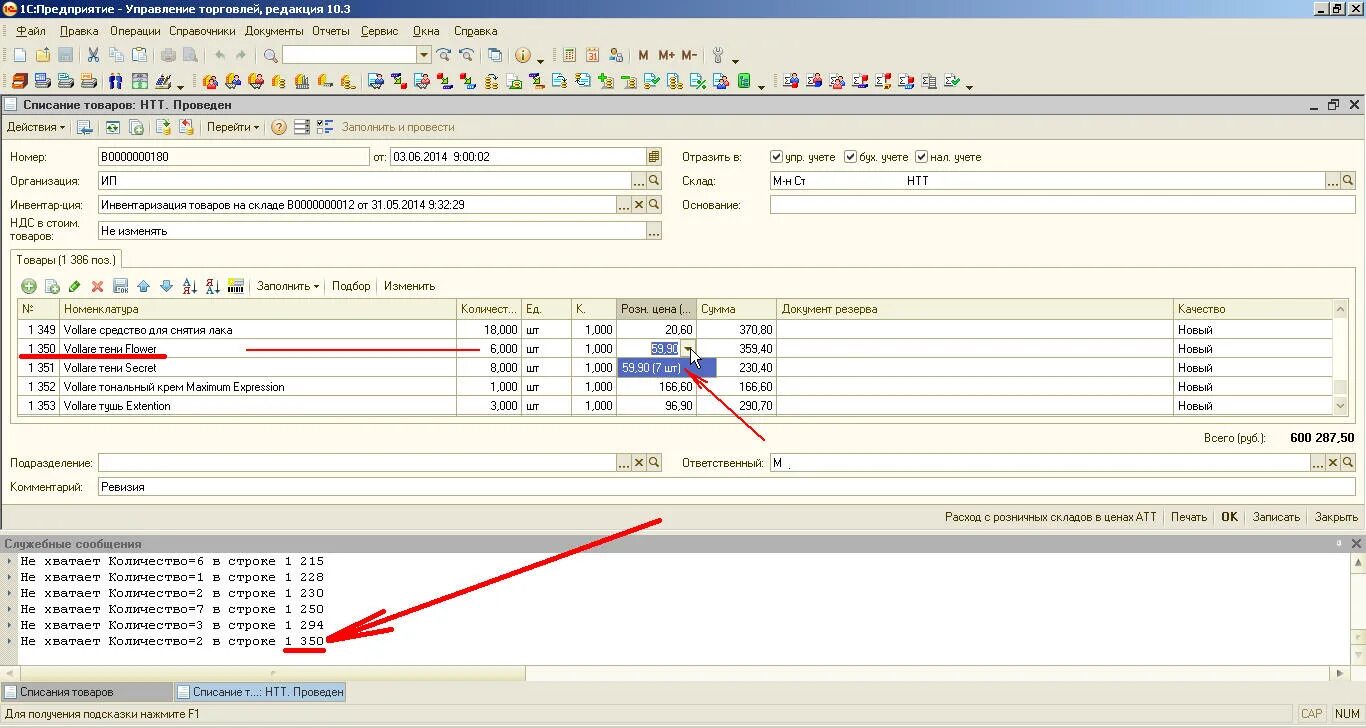Search organization with magnifier next to ИП
Image resolution: width=1366 pixels, height=728 pixels.
654,181
